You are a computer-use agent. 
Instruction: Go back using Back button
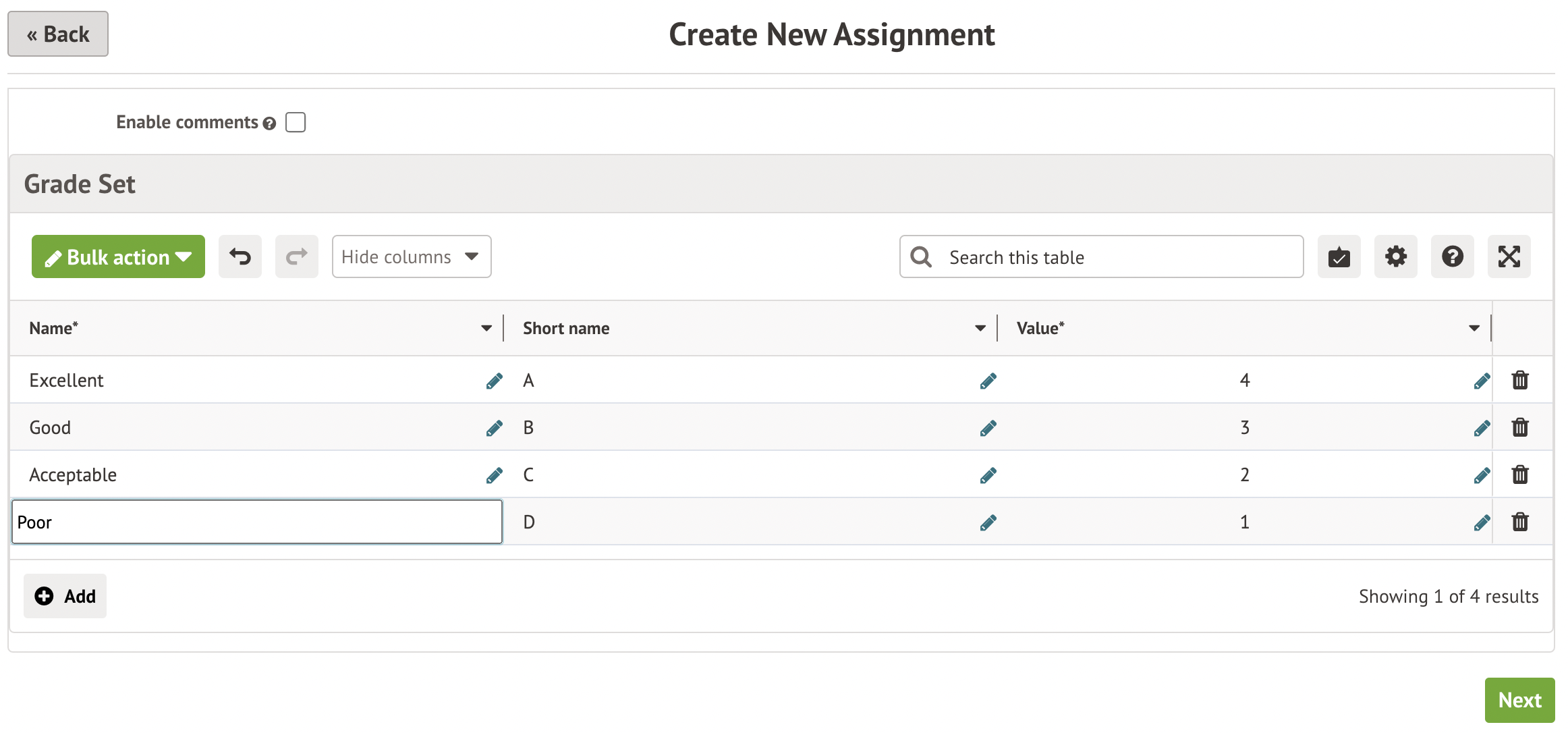58,34
